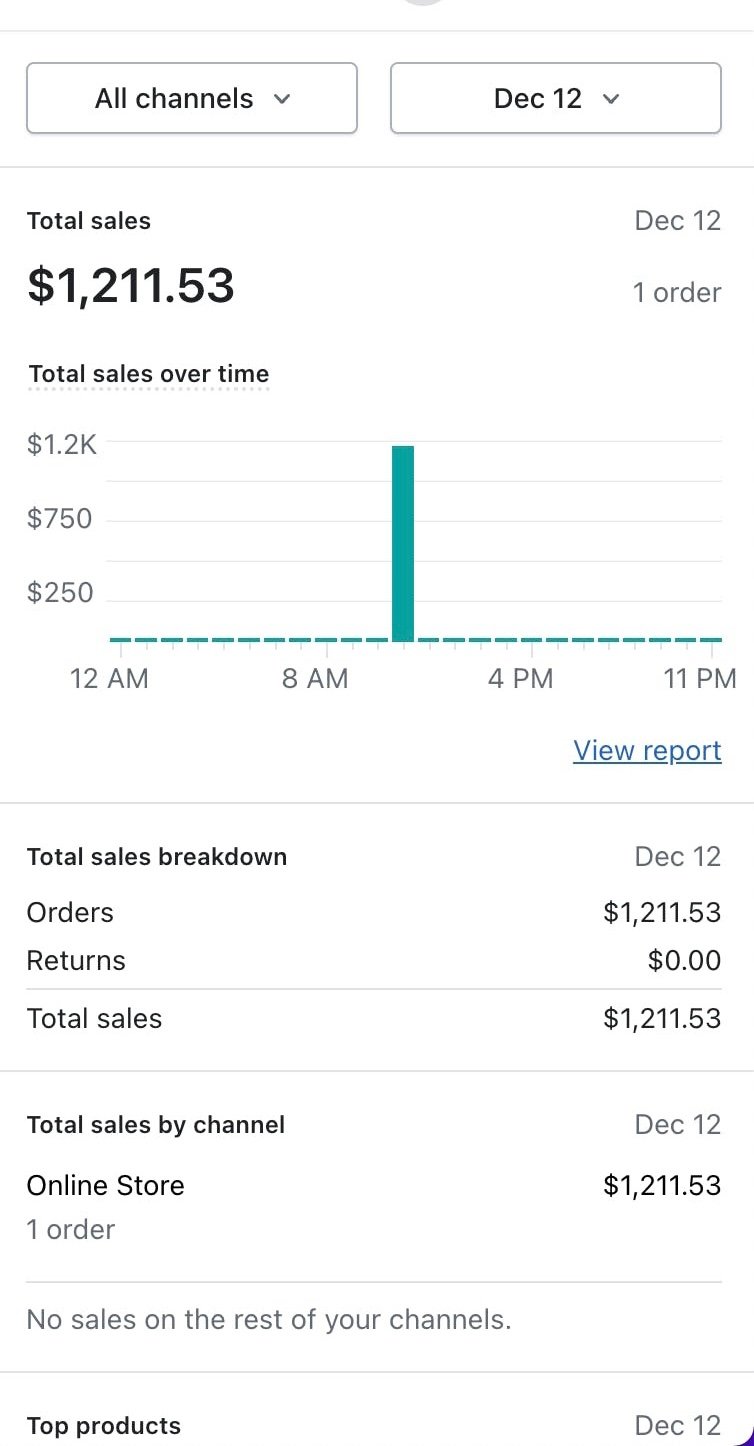Open the Dec 12 date dropdown

click(x=555, y=98)
